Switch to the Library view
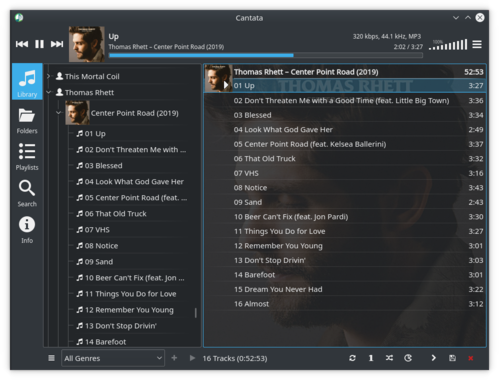The height and width of the screenshot is (380, 499). point(27,81)
